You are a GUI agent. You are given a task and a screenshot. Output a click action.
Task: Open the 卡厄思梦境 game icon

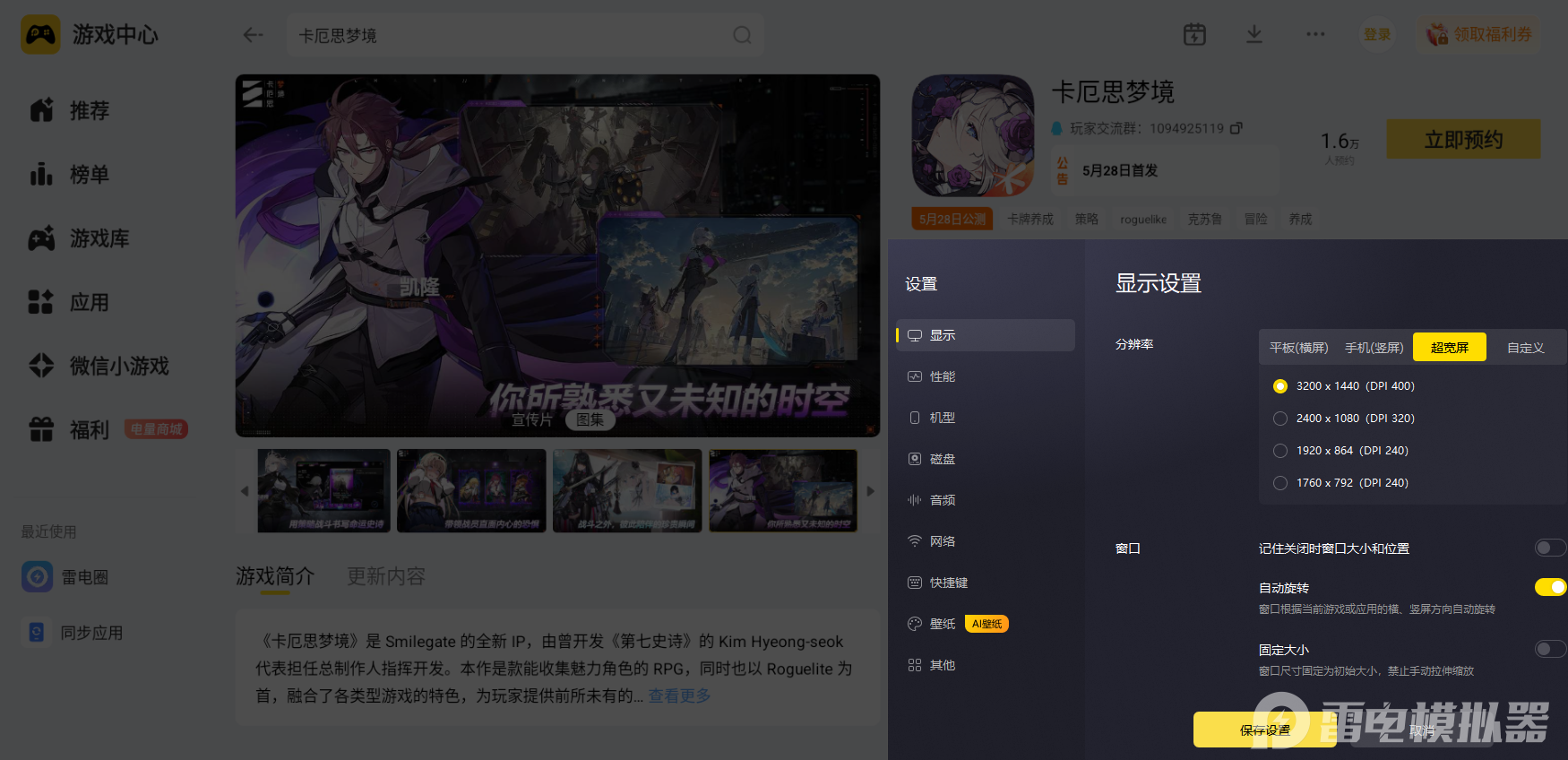pos(973,136)
